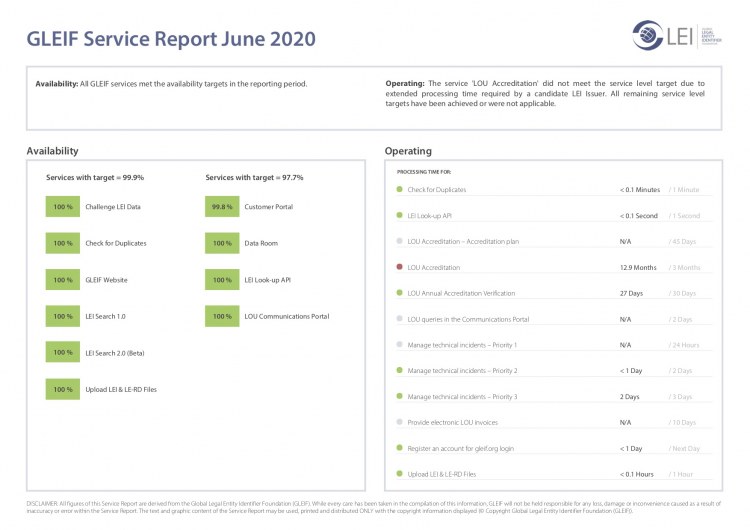Select the green dot next to LEI Look-up API processing time
The height and width of the screenshot is (530, 750).
[x=400, y=215]
